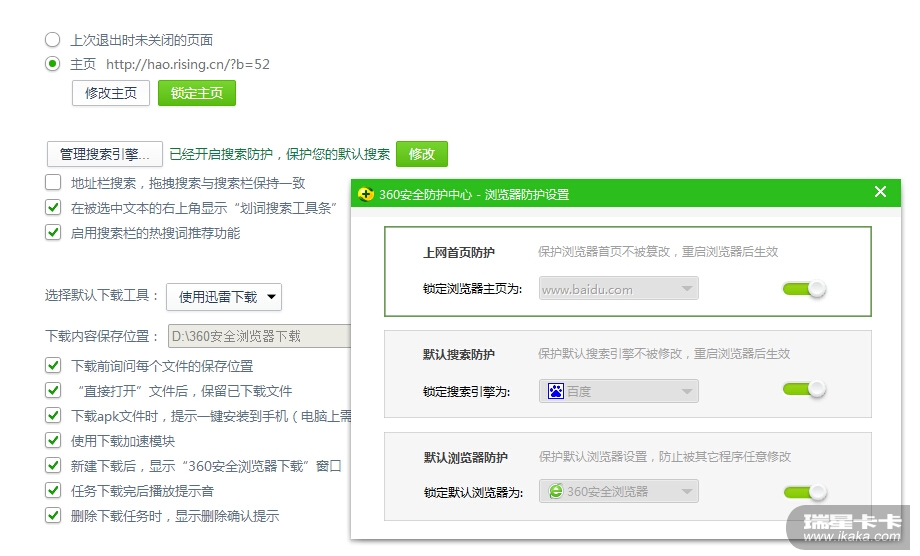Click the 360 shield icon in dialog title
The height and width of the screenshot is (556, 920).
[366, 194]
